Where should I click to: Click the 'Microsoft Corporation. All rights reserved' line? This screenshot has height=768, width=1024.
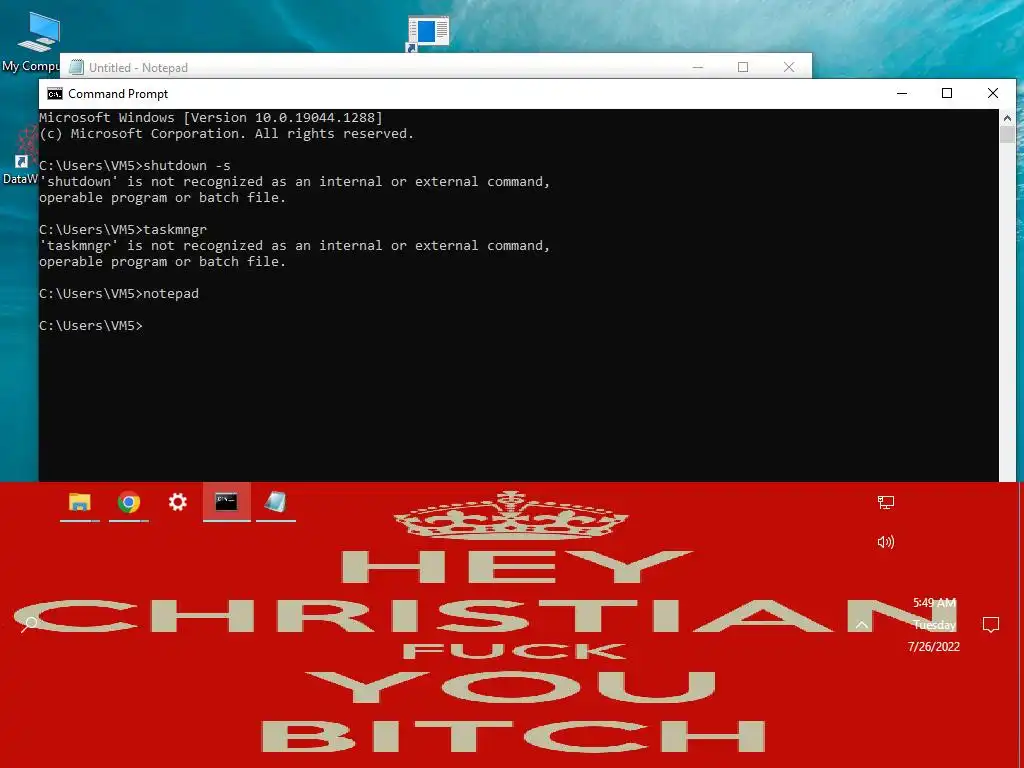pos(227,134)
